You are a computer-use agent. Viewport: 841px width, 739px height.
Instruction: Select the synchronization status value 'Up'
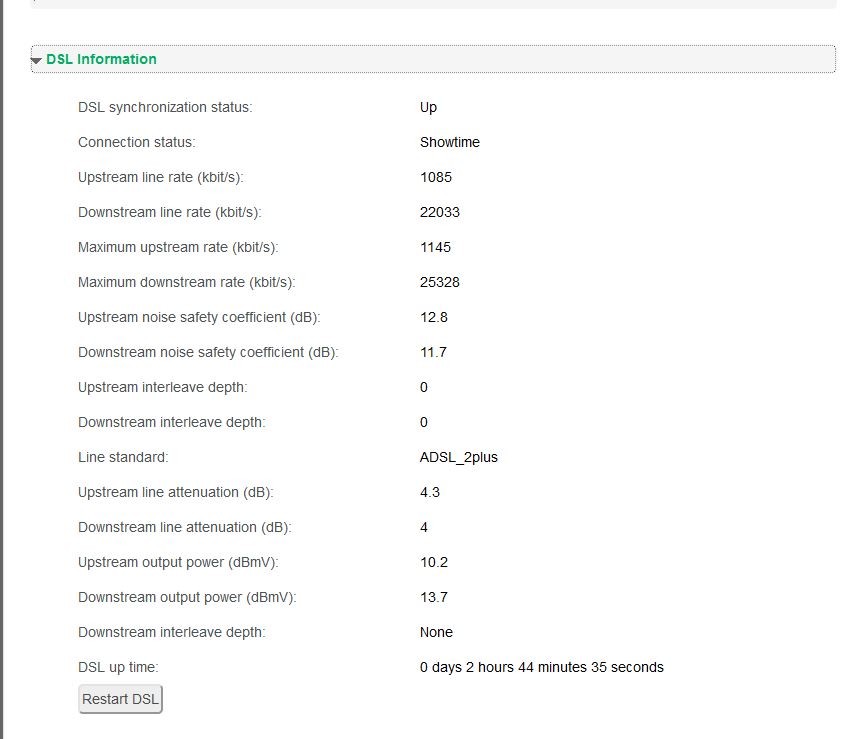[428, 107]
